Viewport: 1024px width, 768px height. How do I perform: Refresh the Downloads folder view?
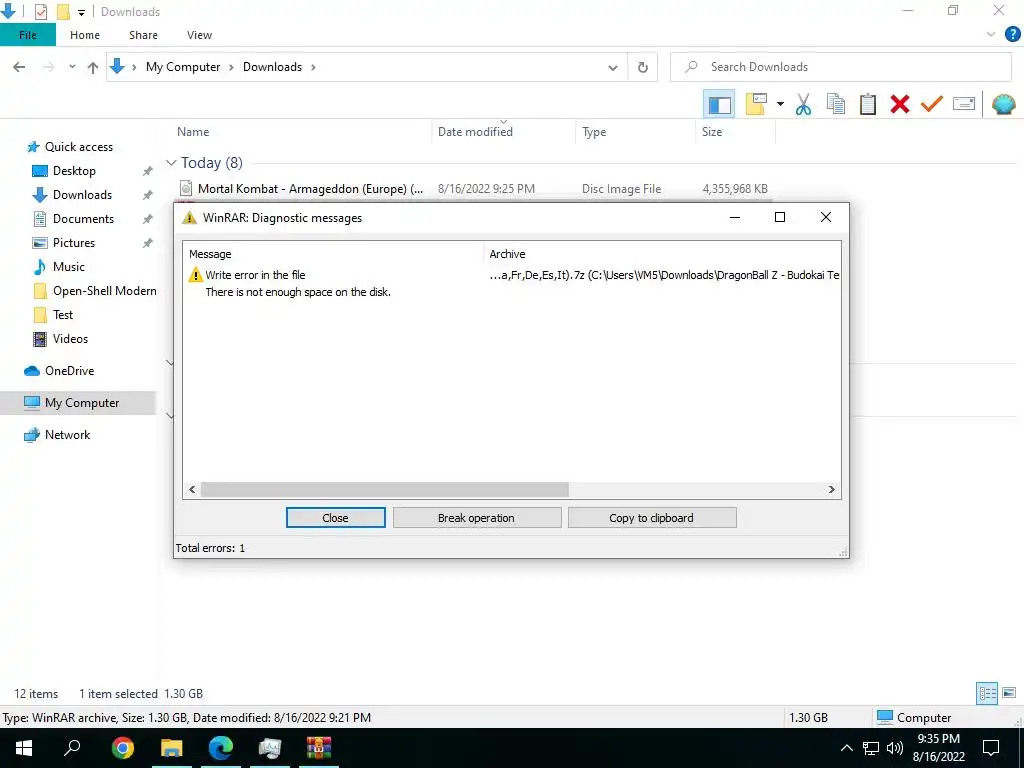coord(643,67)
